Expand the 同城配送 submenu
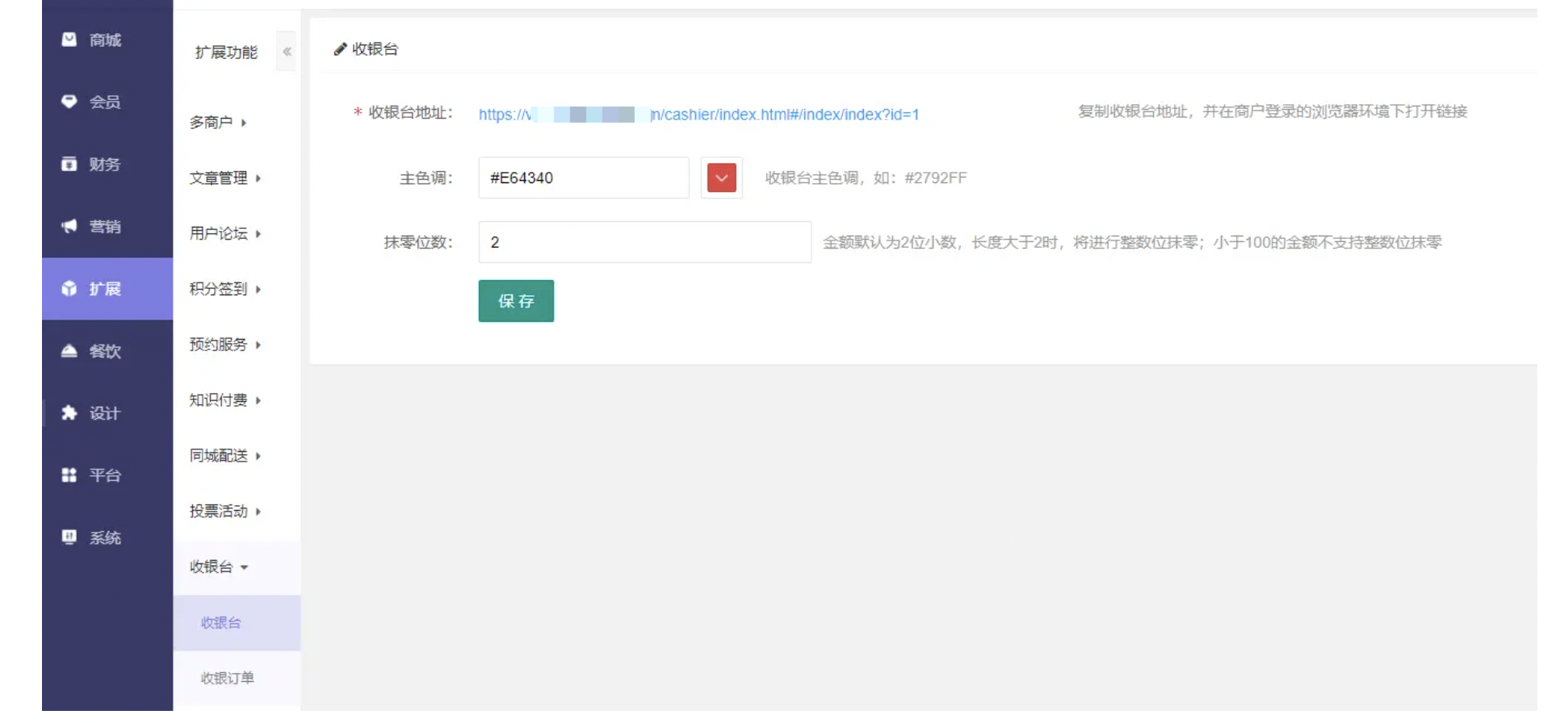 [x=225, y=456]
